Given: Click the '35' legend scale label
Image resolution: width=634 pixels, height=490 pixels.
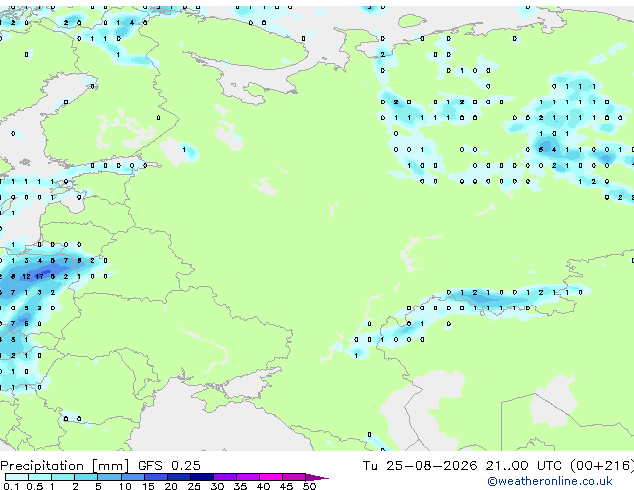Looking at the screenshot, I should [240, 486].
